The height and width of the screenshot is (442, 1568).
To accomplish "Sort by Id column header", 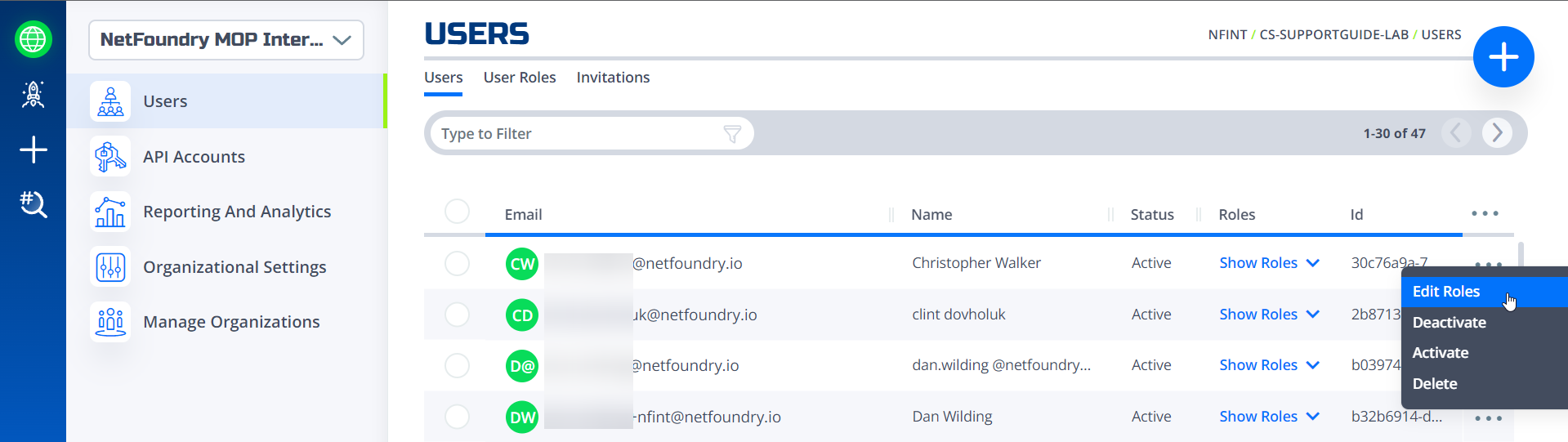I will (x=1356, y=214).
